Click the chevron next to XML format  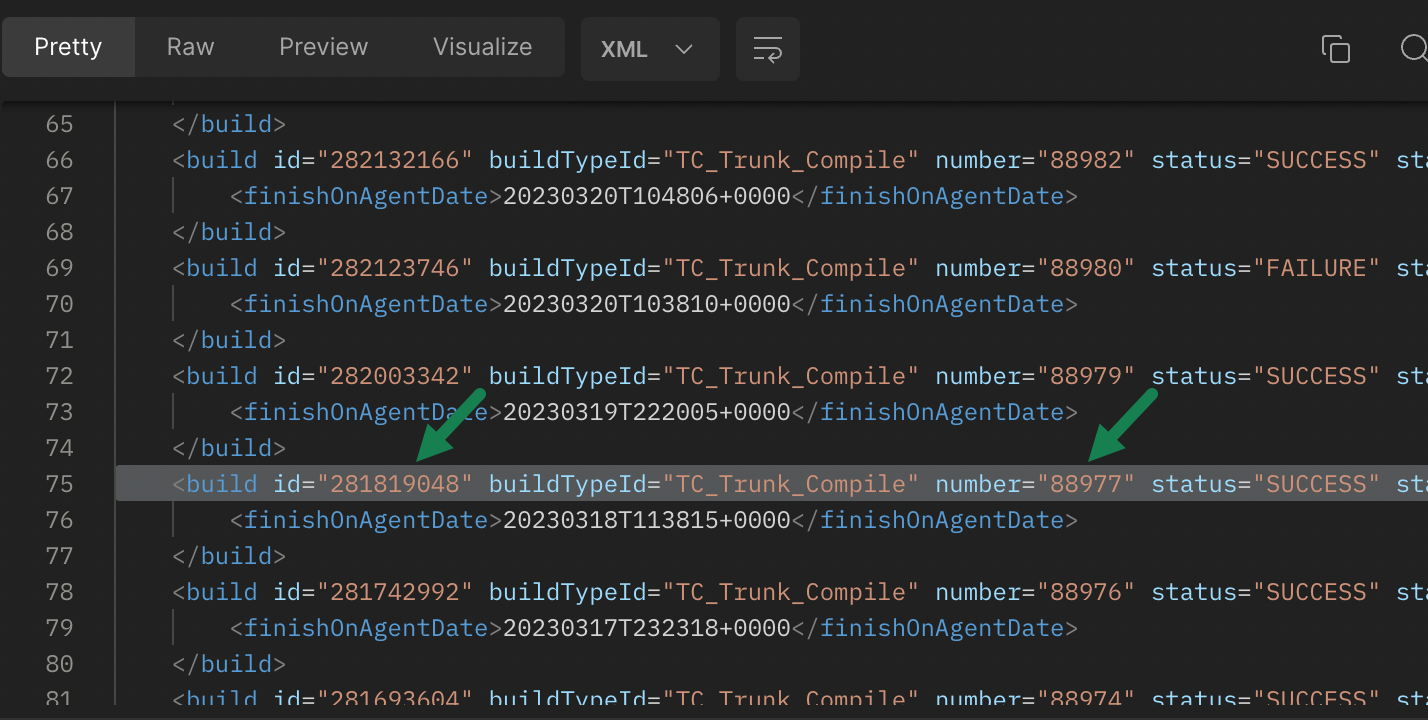pyautogui.click(x=686, y=48)
